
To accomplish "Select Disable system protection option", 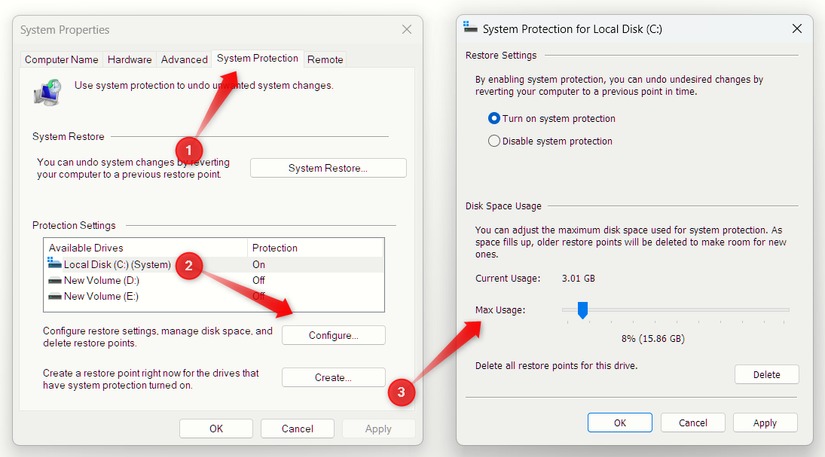I will [494, 141].
